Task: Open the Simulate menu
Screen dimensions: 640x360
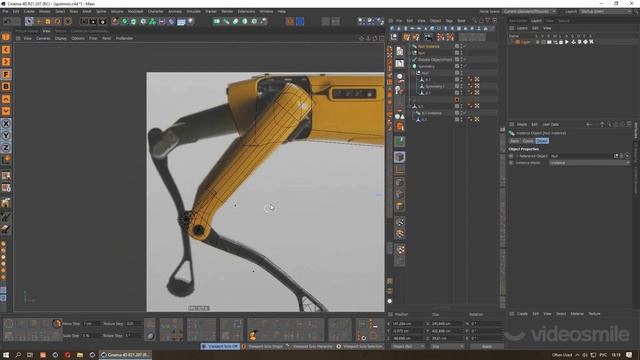Action: coord(193,11)
